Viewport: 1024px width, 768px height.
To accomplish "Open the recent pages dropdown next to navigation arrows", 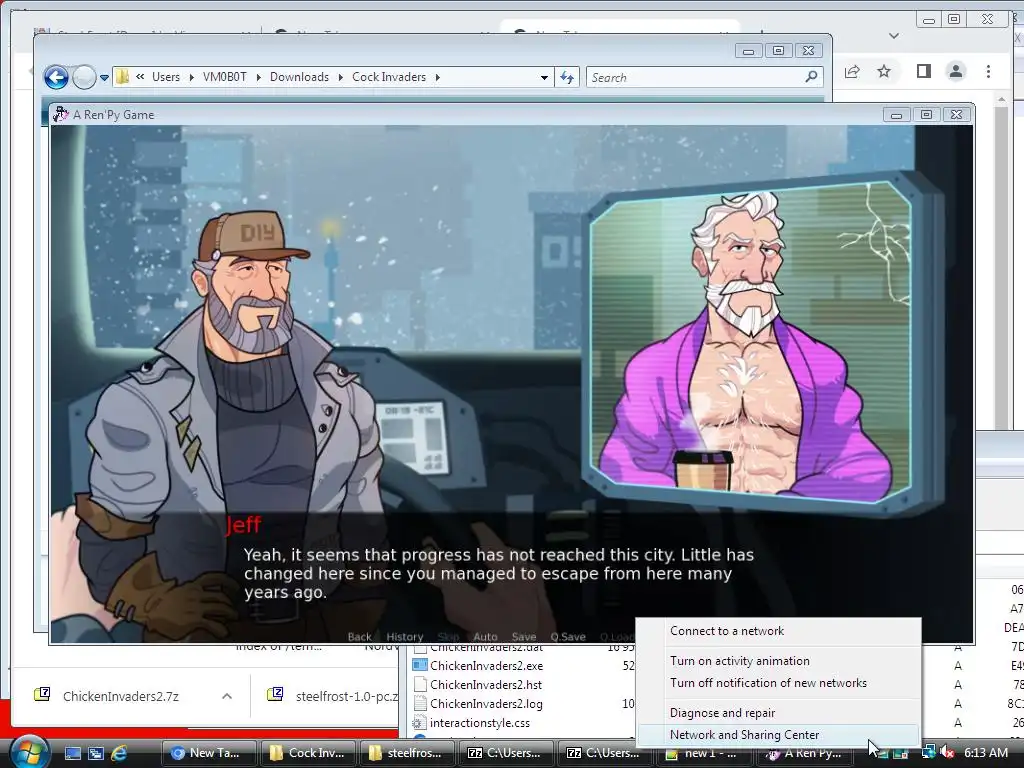I will [x=104, y=78].
